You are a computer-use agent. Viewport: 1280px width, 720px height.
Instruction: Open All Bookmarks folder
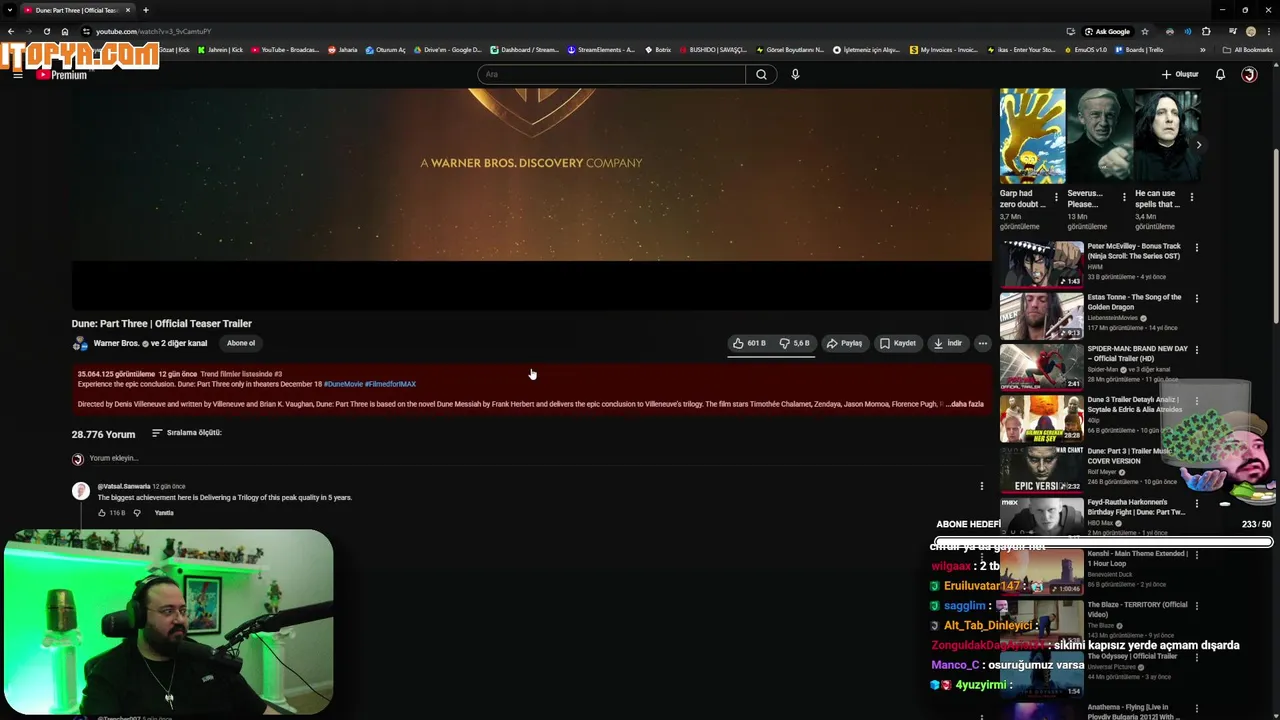pos(1248,50)
